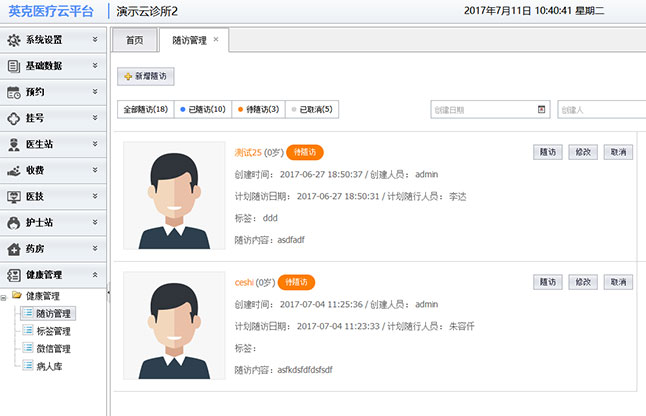
Task: Click the calendar icon in 创建日期 field
Action: (542, 109)
